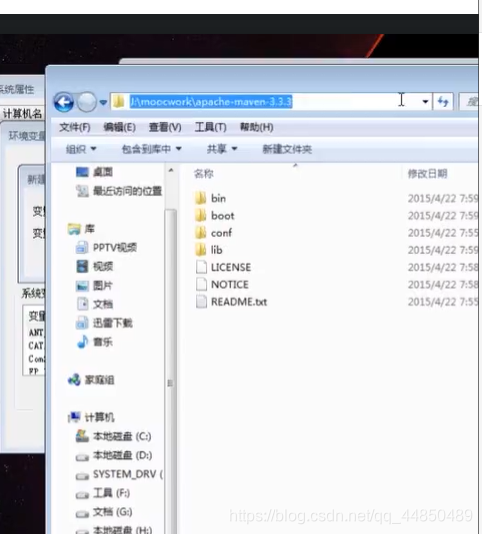The height and width of the screenshot is (534, 482).
Task: Click the 桌面 desktop icon in navigation pane
Action: (82, 172)
